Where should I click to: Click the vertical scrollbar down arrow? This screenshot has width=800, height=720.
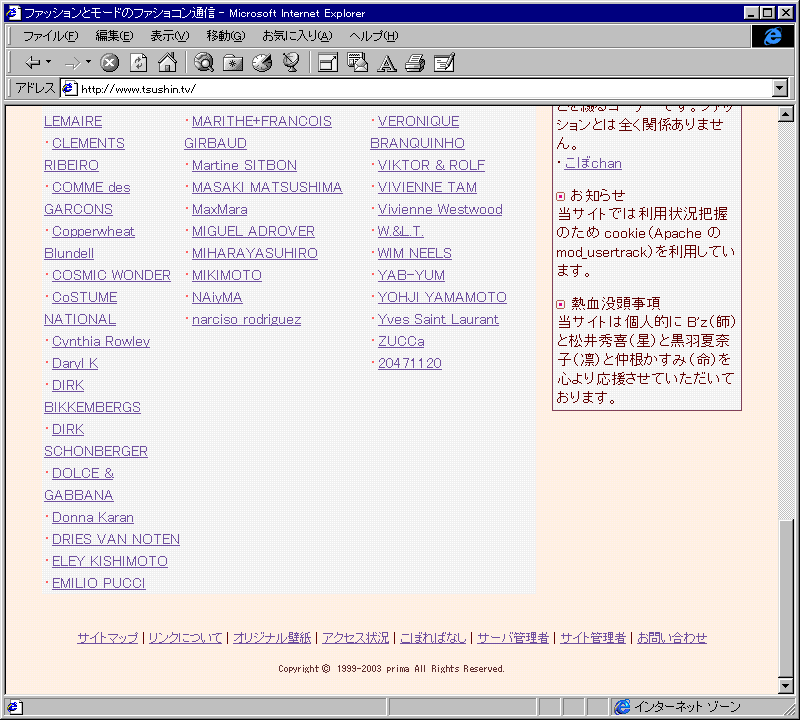tap(786, 686)
